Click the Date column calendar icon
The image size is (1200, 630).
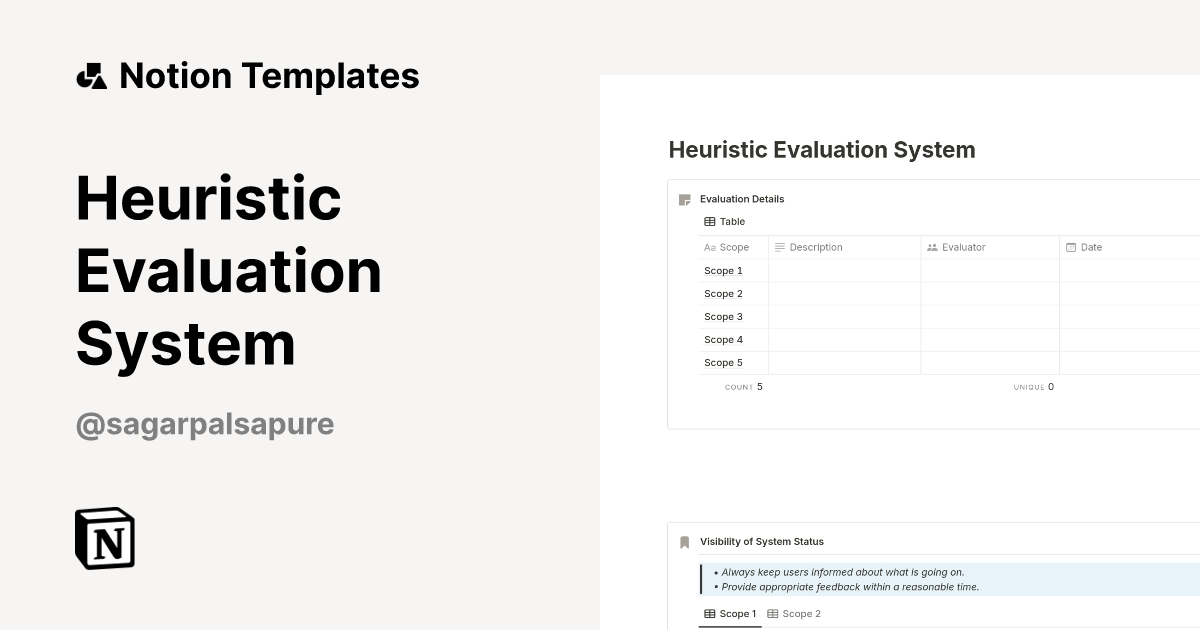point(1071,247)
